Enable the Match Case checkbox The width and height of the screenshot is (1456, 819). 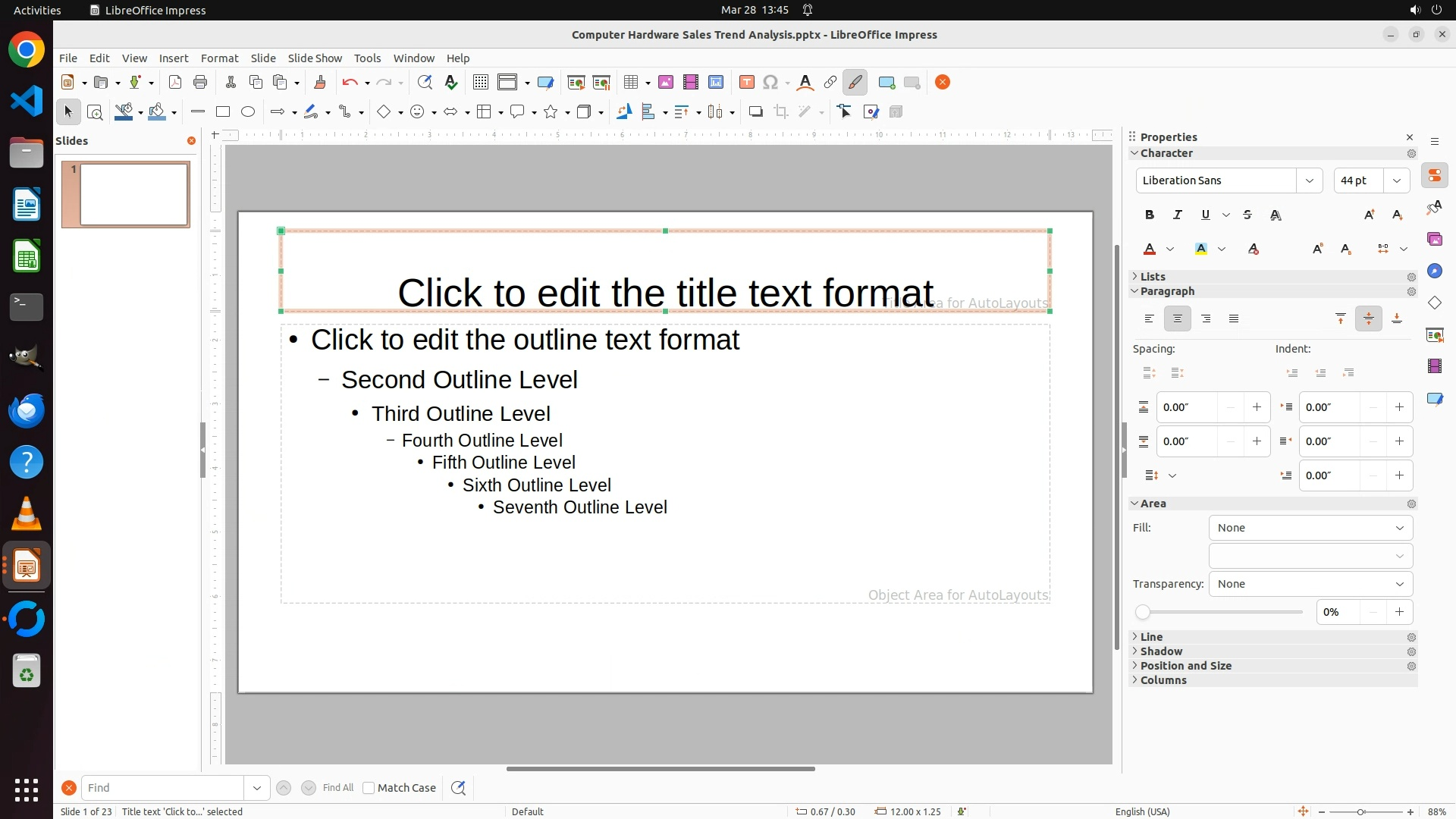(x=369, y=788)
